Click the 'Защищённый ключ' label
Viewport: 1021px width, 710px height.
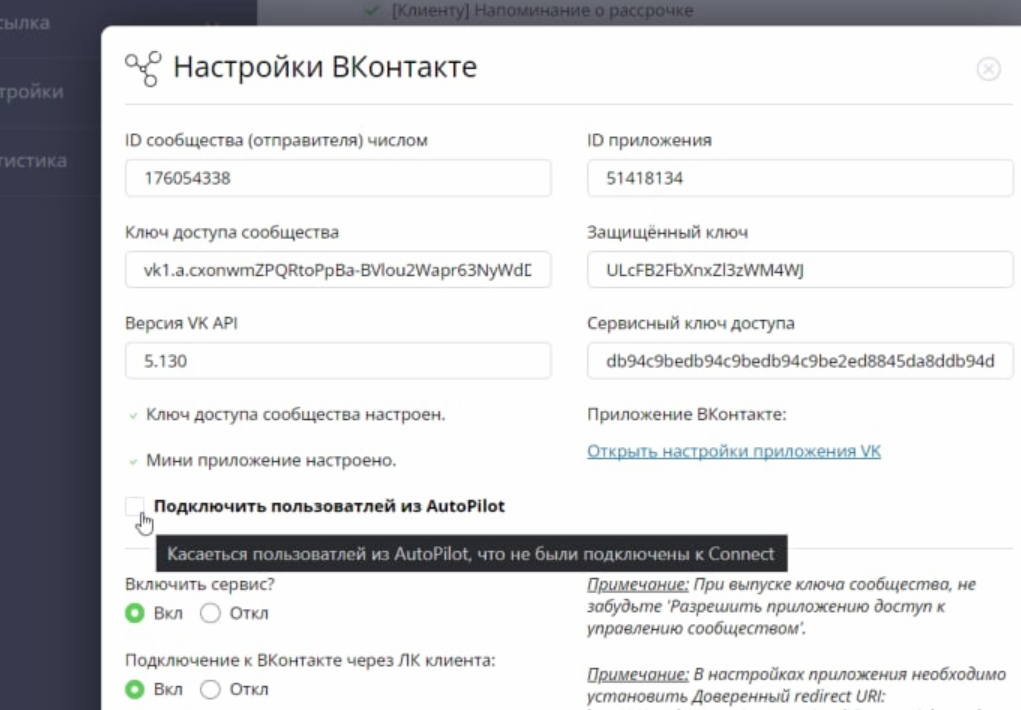click(x=667, y=232)
